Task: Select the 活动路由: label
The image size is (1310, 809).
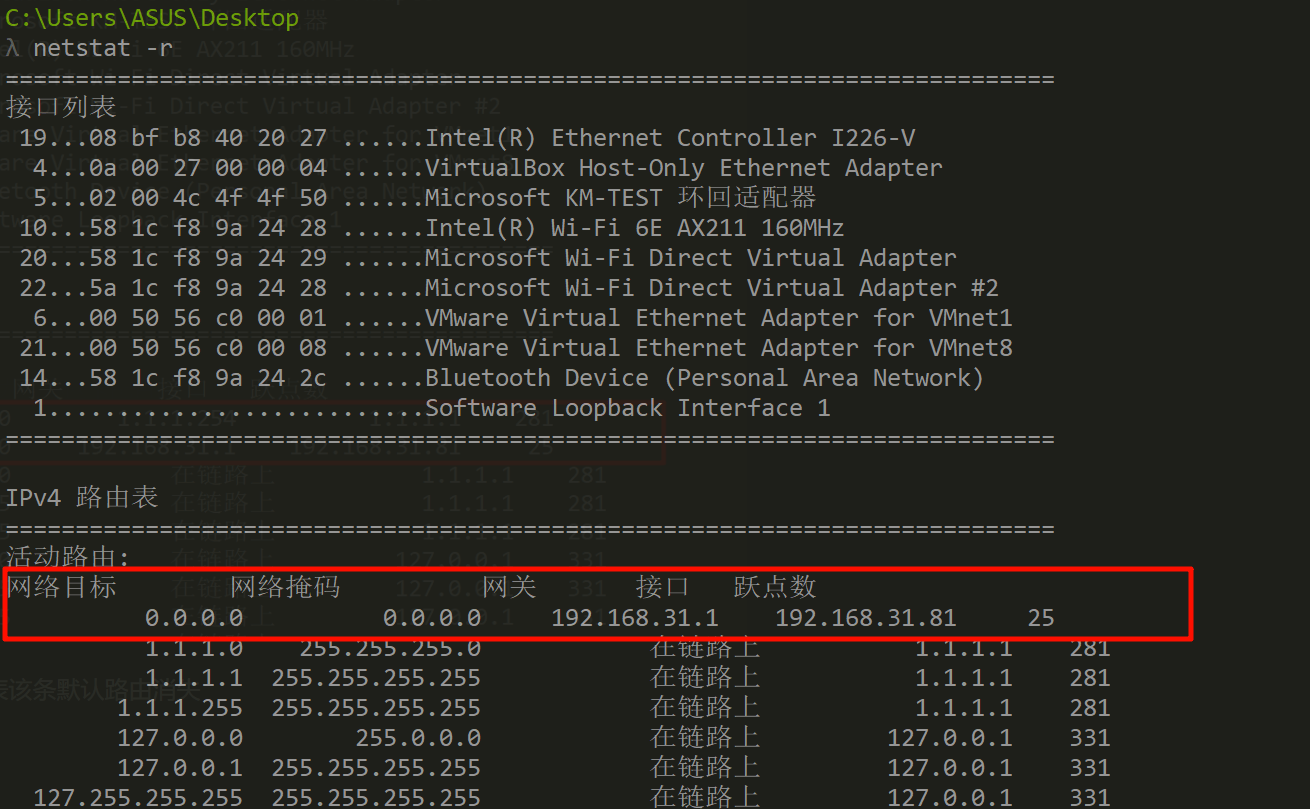Action: click(x=68, y=557)
